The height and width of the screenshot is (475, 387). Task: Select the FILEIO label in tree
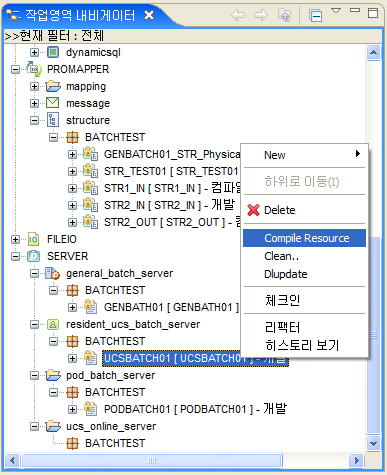pos(62,239)
